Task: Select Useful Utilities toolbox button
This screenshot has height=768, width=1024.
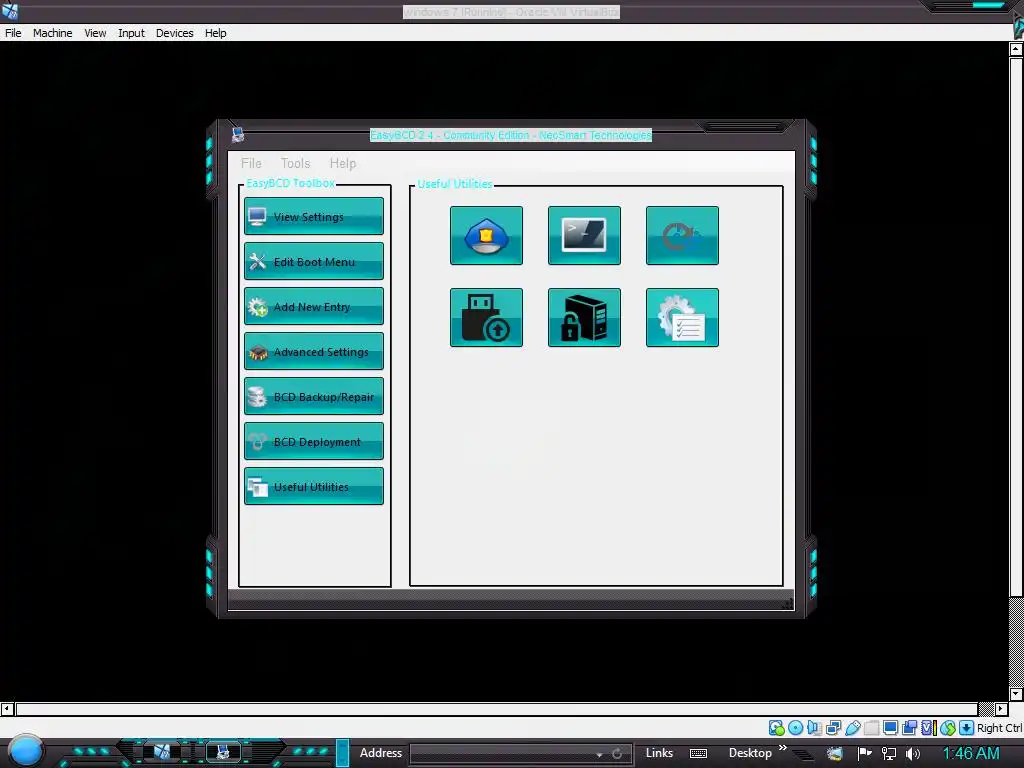Action: pyautogui.click(x=313, y=487)
